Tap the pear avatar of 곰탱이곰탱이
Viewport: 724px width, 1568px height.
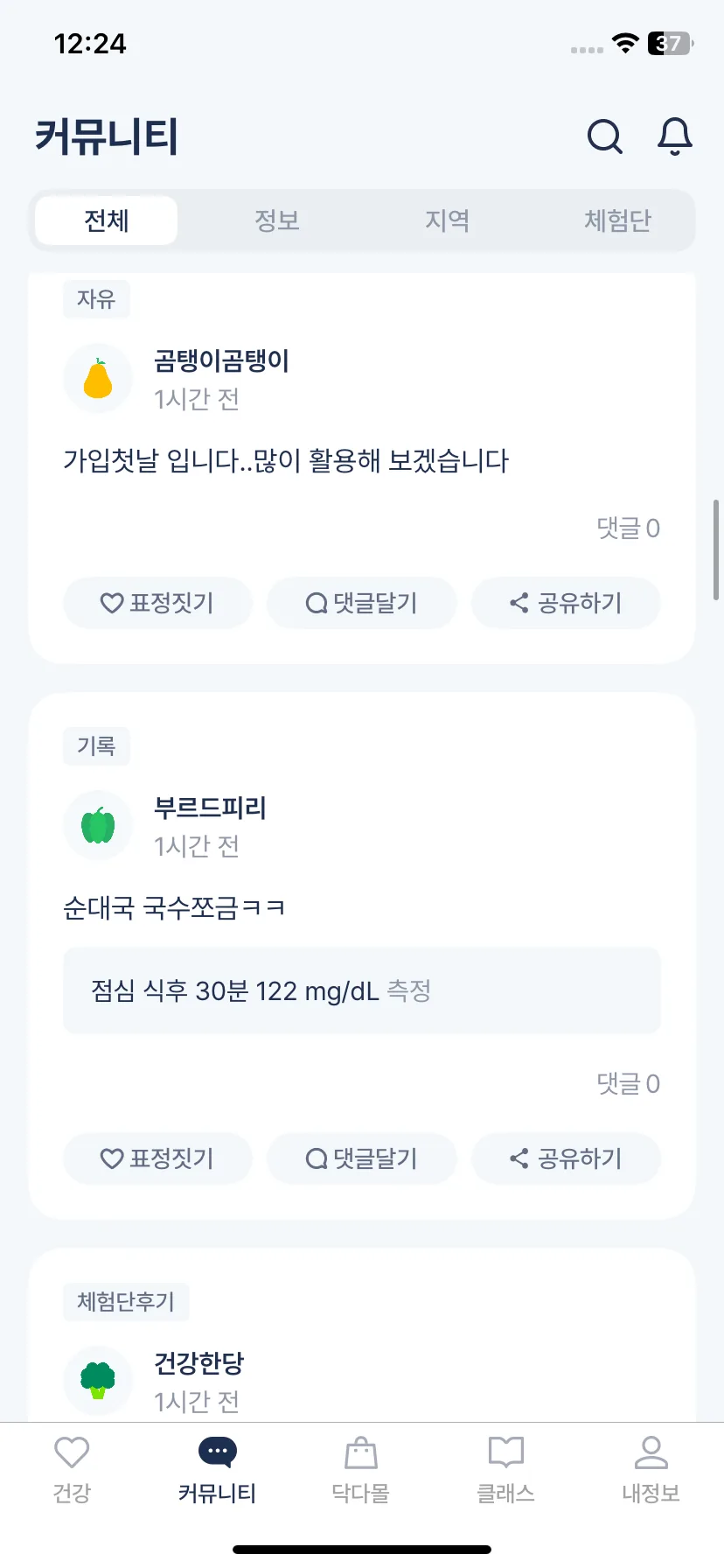[x=98, y=379]
